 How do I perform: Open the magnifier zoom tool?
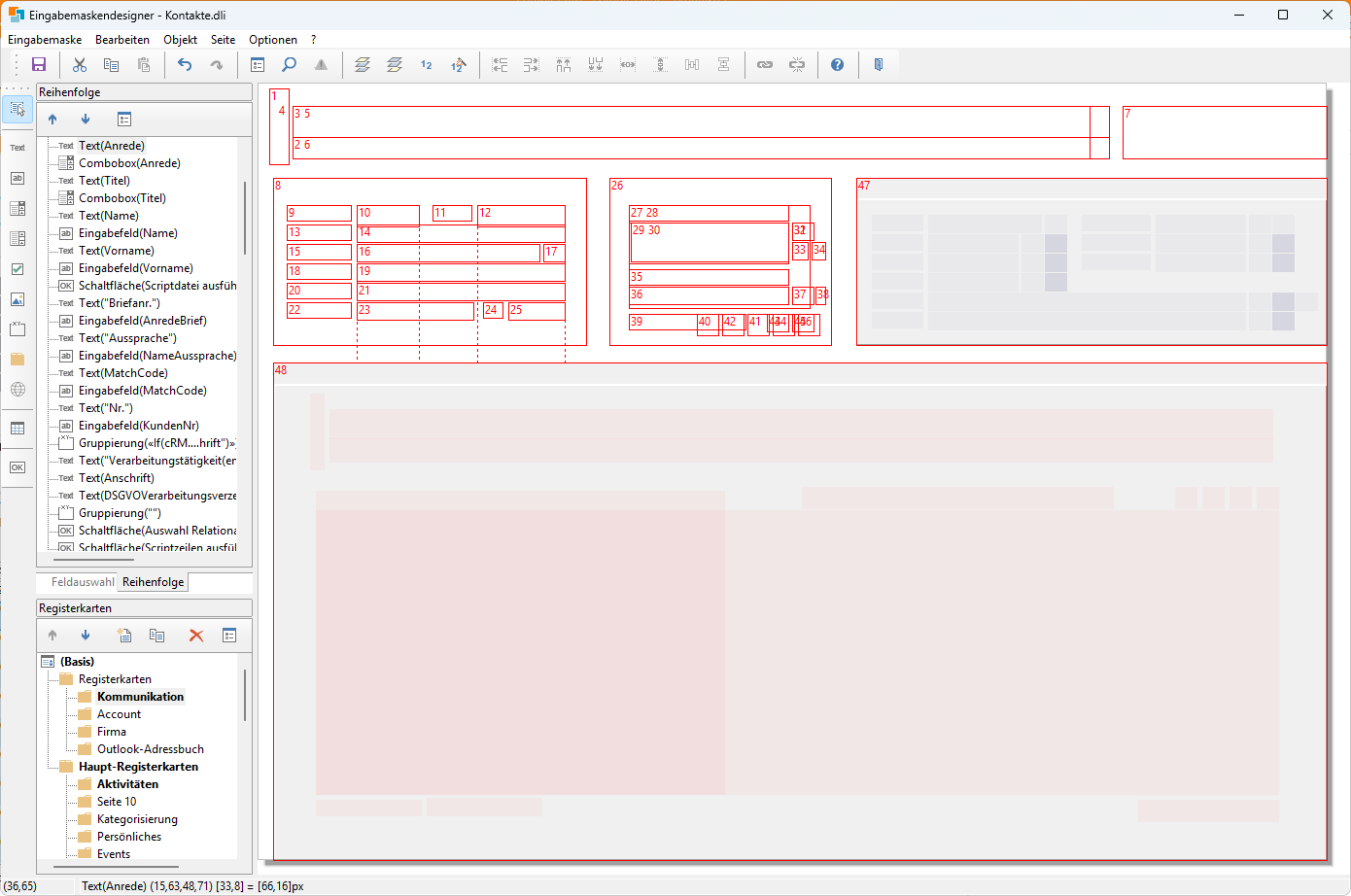coord(289,65)
